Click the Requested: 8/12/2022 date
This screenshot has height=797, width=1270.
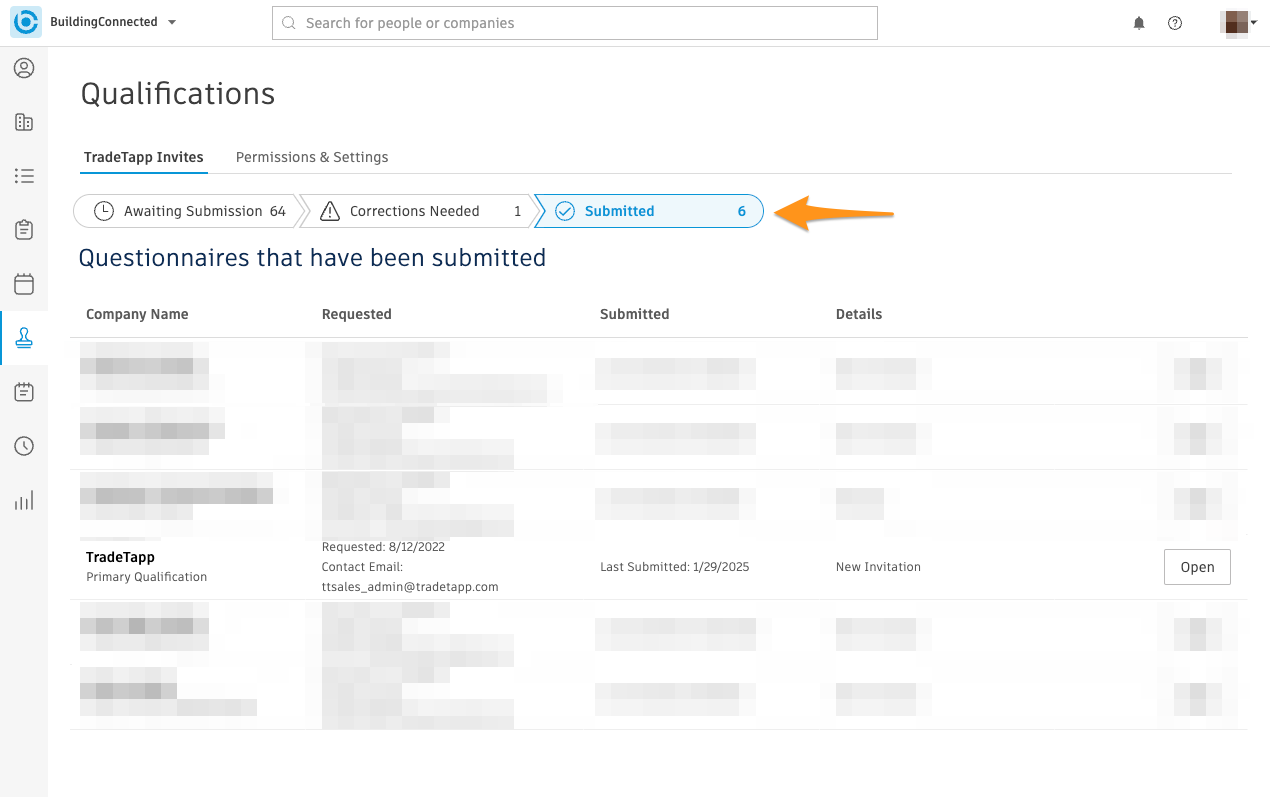click(383, 547)
